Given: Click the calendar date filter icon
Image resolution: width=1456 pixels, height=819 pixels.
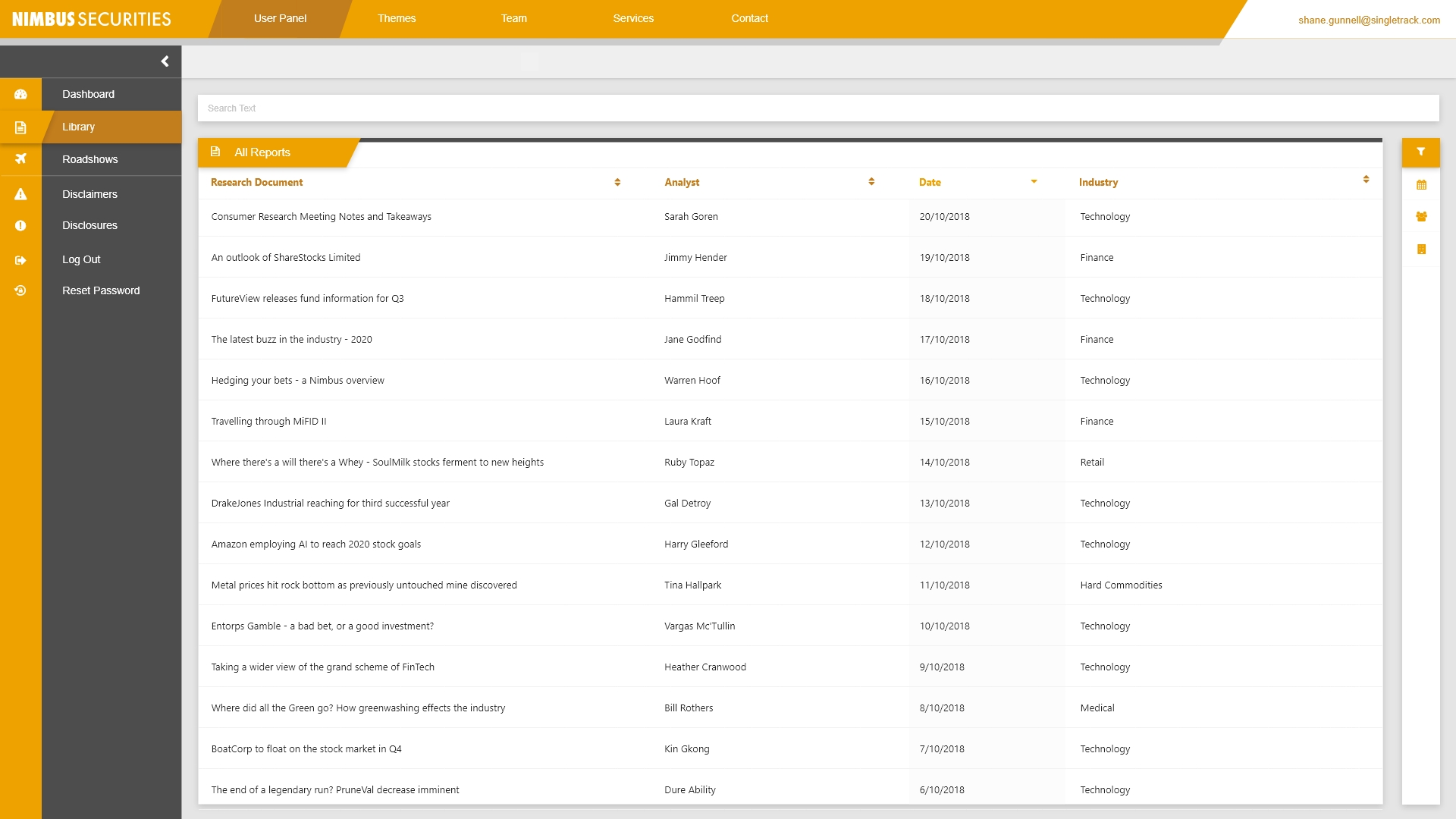Looking at the screenshot, I should tap(1421, 185).
